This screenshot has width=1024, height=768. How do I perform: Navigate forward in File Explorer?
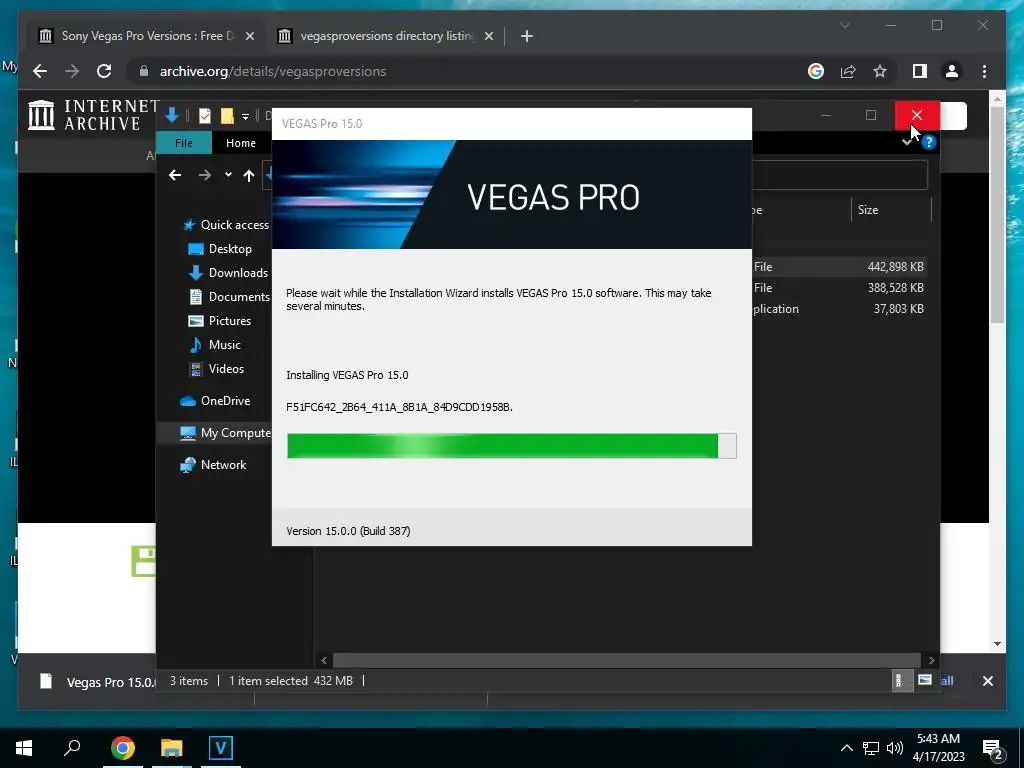pos(204,175)
